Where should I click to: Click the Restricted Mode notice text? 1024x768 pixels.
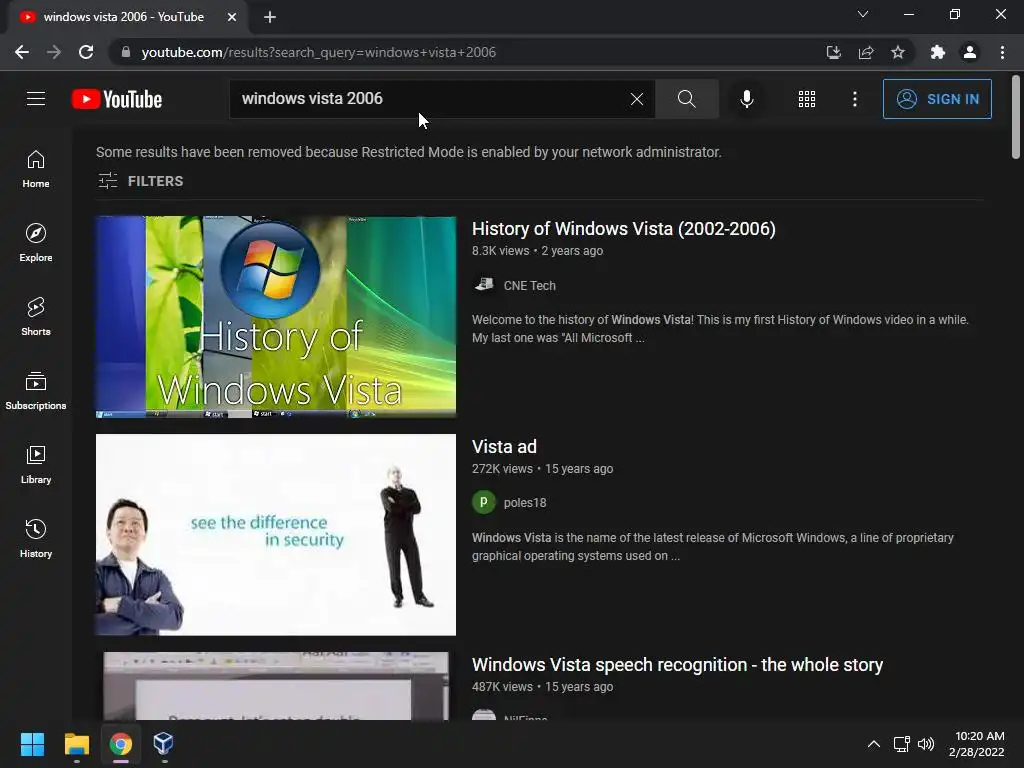point(409,152)
